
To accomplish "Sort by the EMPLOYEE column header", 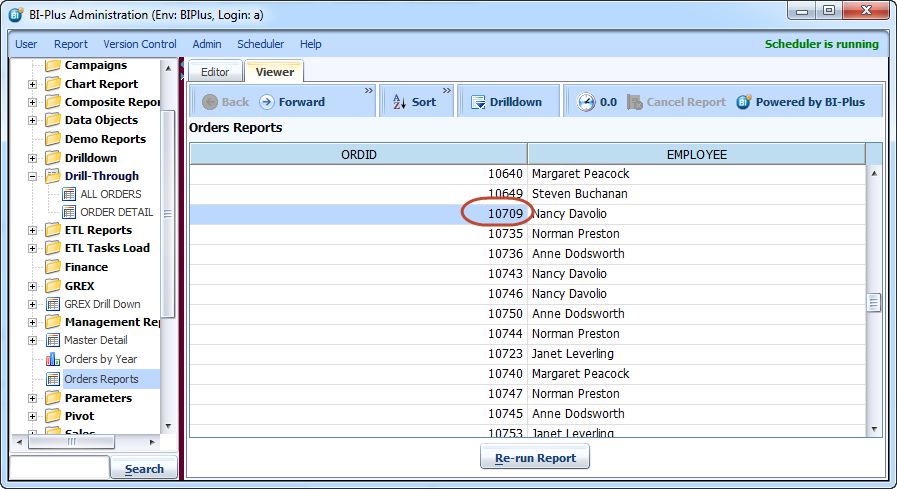I will click(x=696, y=154).
